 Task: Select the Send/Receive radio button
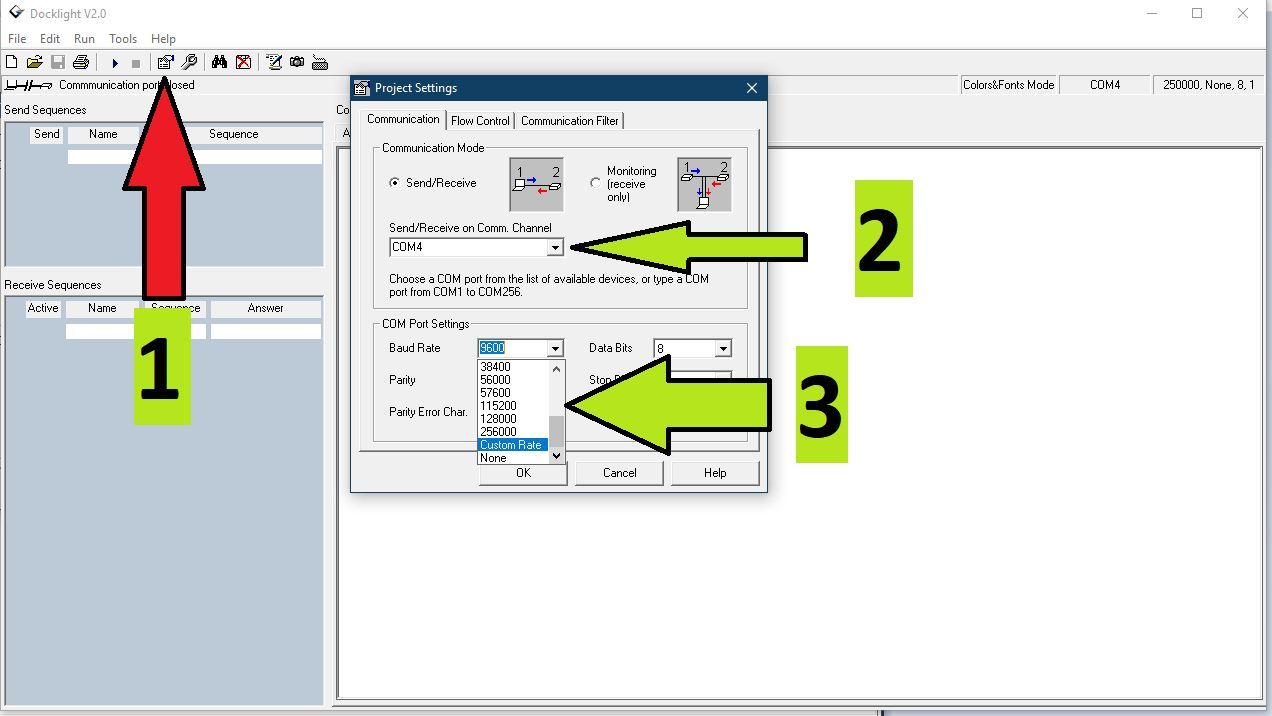point(395,183)
